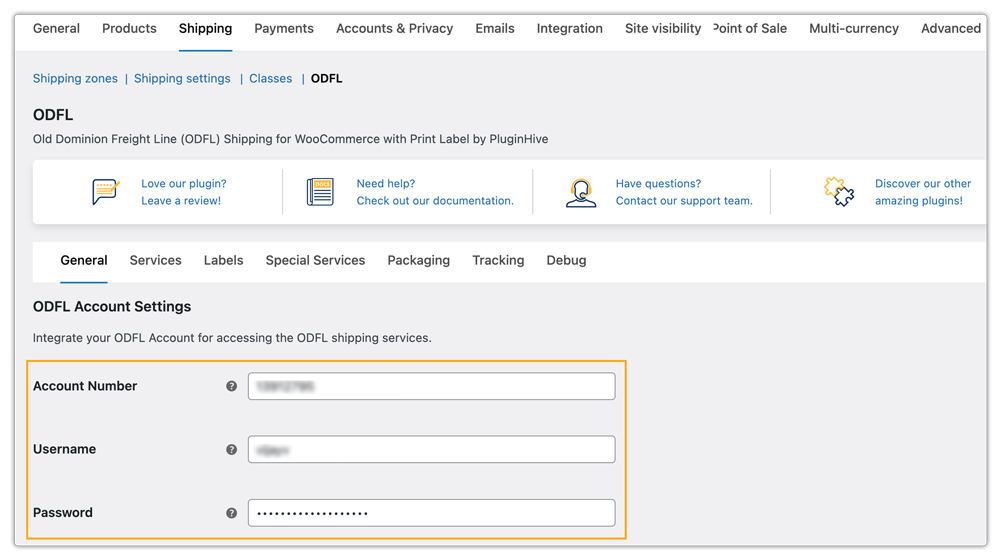Open the Shipping settings sub-link
Viewport: 1000px width, 559px height.
pos(182,78)
